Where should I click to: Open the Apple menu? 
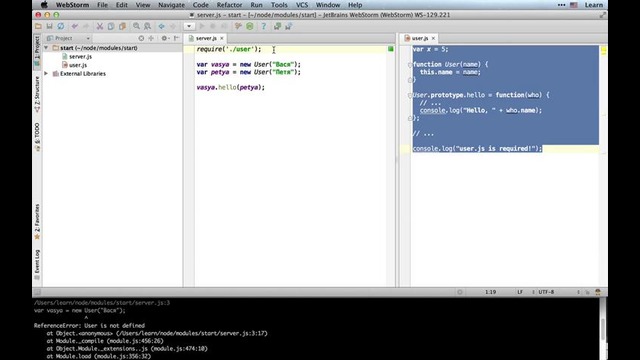pyautogui.click(x=44, y=5)
